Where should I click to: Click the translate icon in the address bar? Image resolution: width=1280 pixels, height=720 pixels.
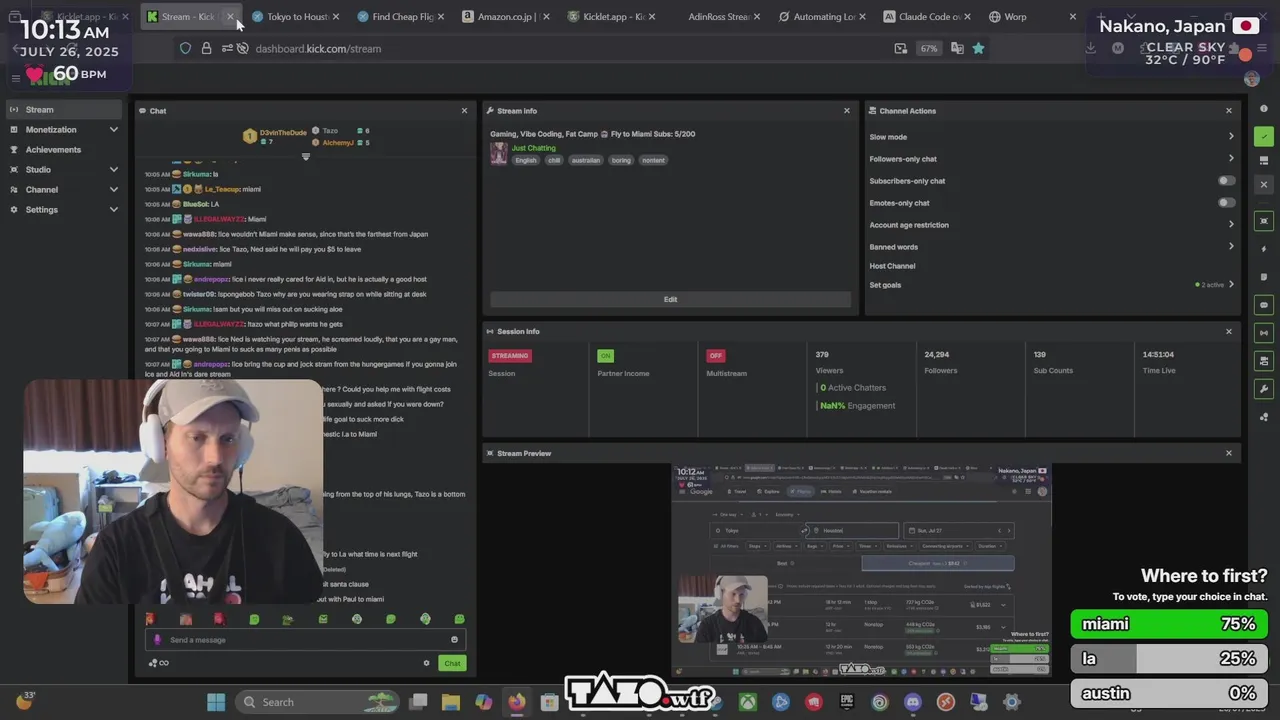pos(957,48)
